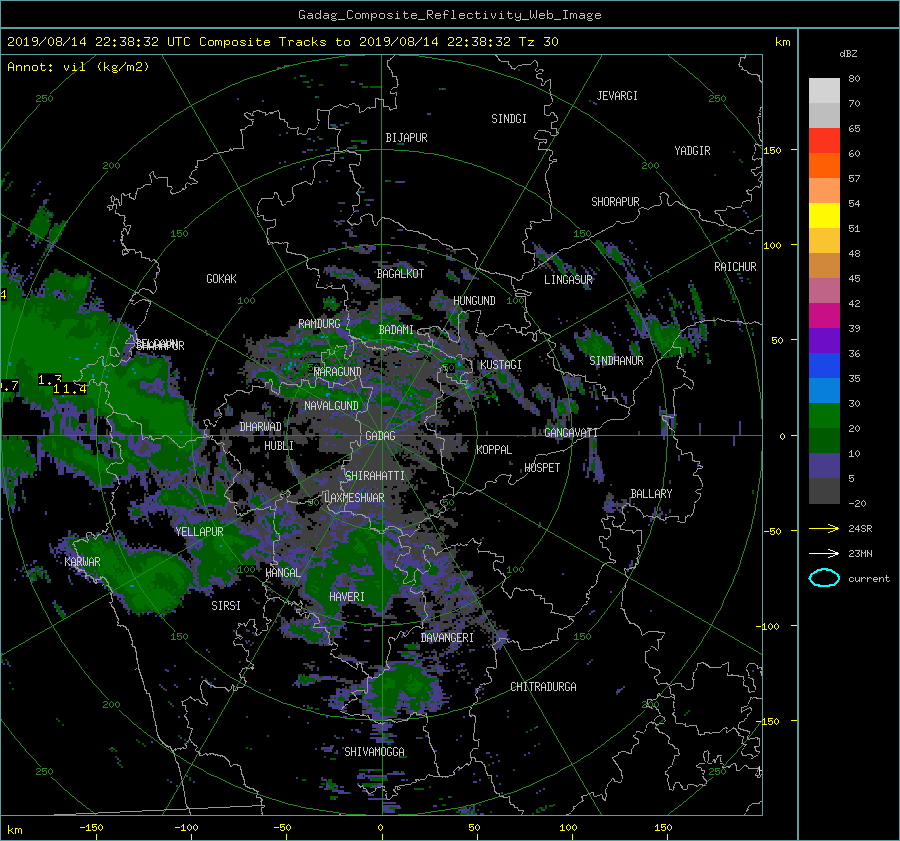Click the '11.4' VIL annotation value
Viewport: 900px width, 841px height.
click(70, 389)
